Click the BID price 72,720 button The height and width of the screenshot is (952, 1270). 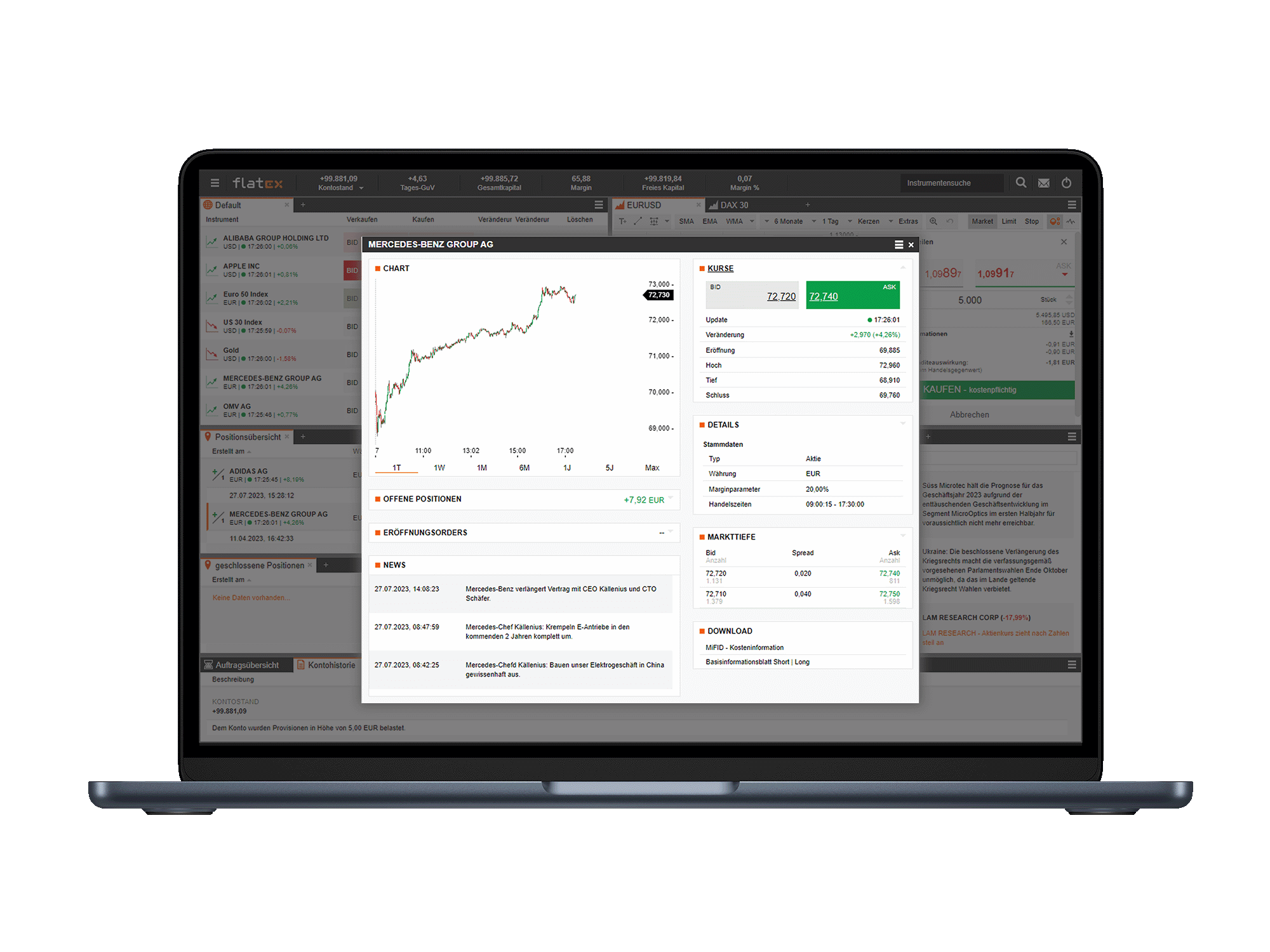click(752, 295)
